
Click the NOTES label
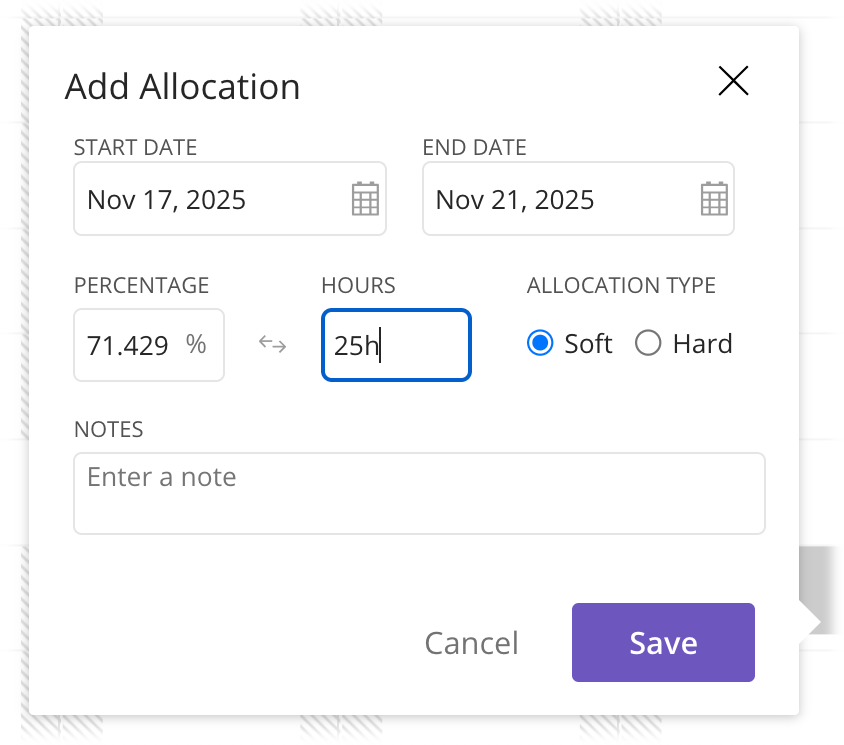pyautogui.click(x=108, y=430)
